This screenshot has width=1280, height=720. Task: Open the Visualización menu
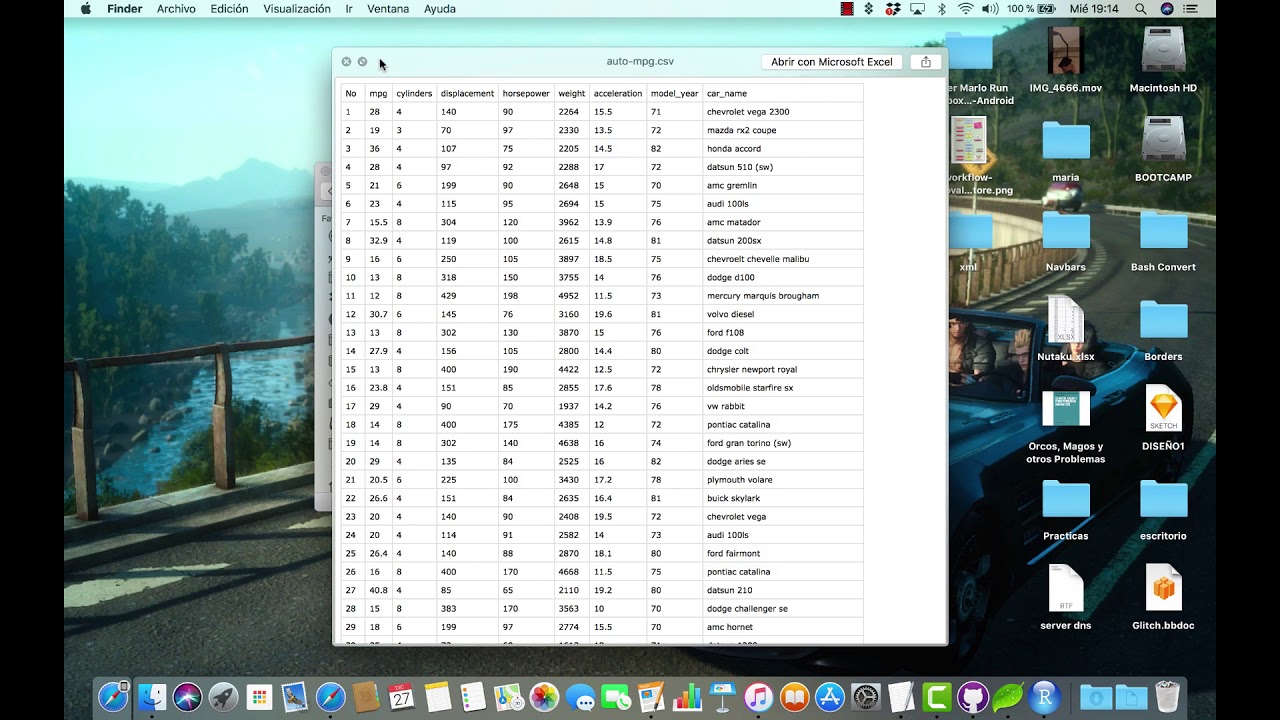[297, 9]
